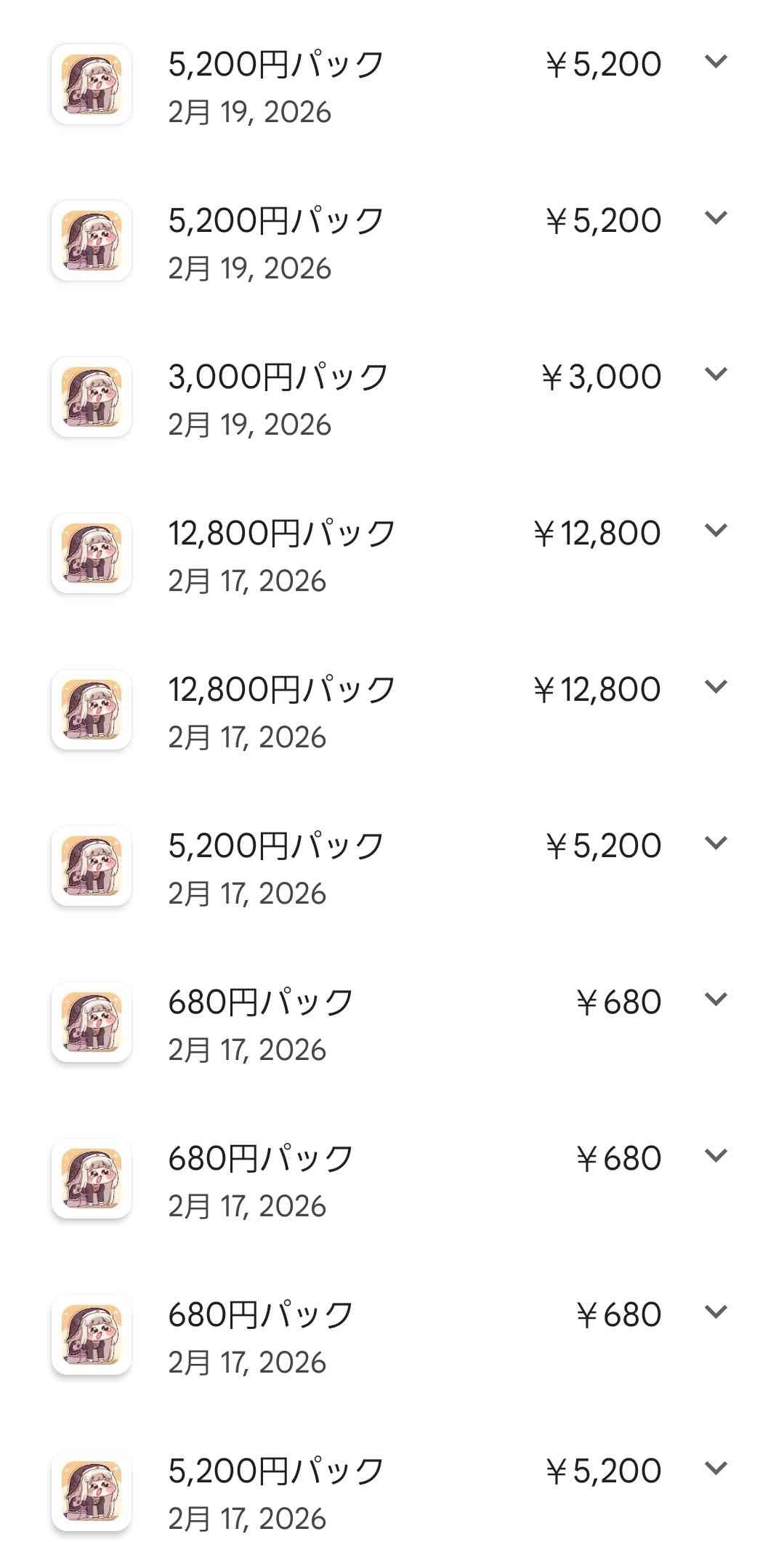Tap the app icon of the middle 680円パック entry
The width and height of the screenshot is (784, 1542).
(92, 1178)
